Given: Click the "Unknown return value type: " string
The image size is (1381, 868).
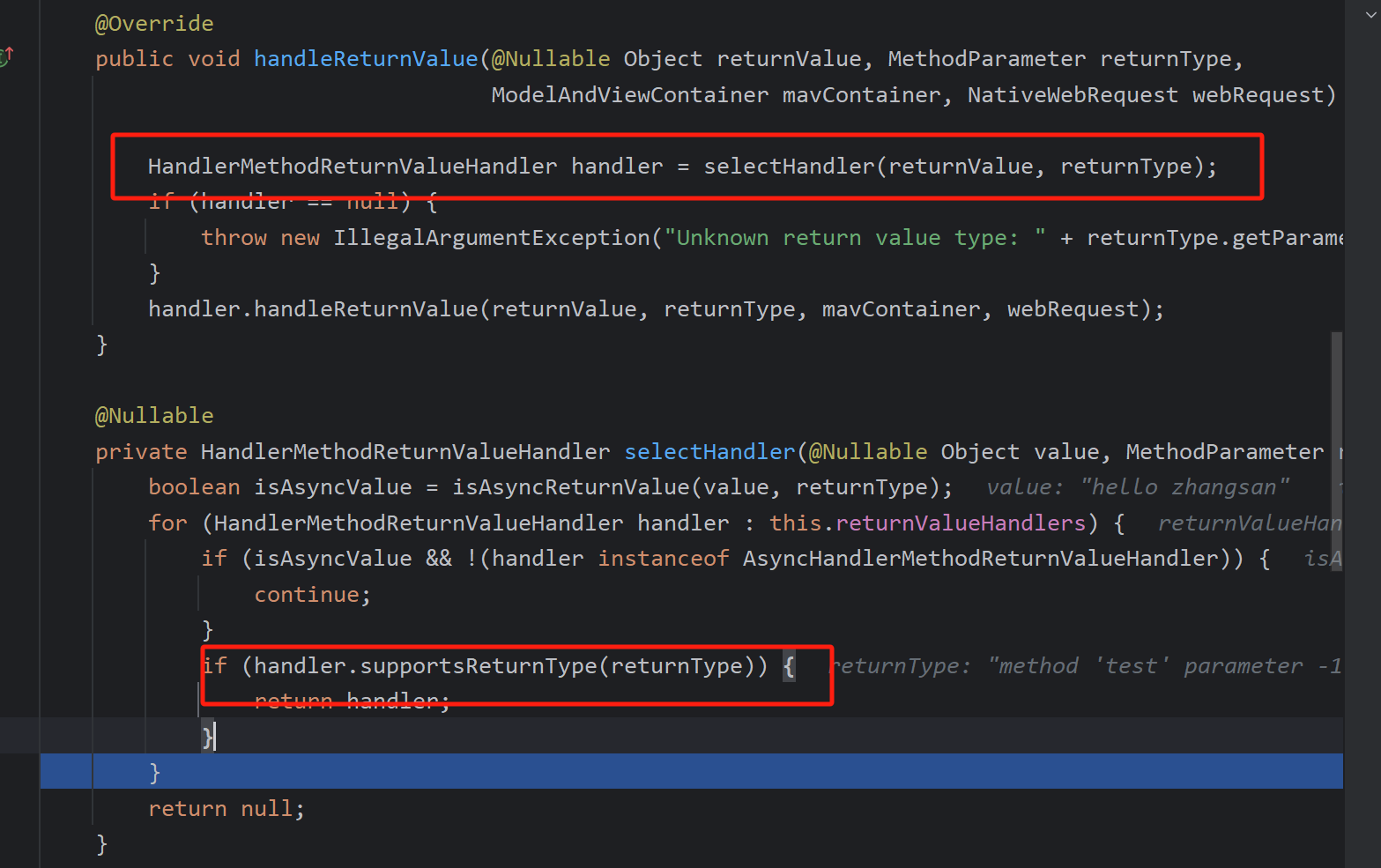Looking at the screenshot, I should click(855, 238).
